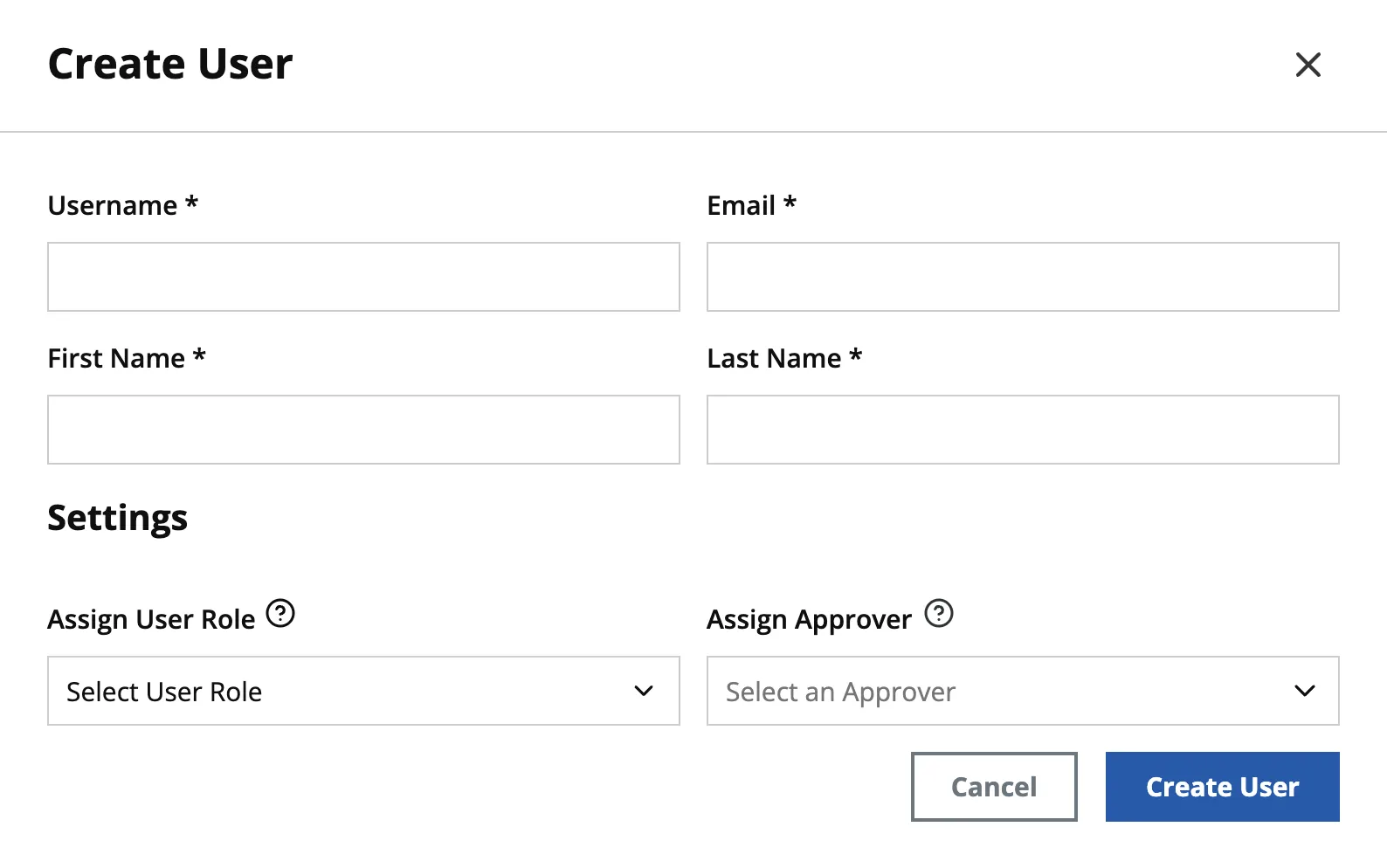The width and height of the screenshot is (1387, 868).
Task: Open the Assign Approver help icon
Action: click(939, 613)
